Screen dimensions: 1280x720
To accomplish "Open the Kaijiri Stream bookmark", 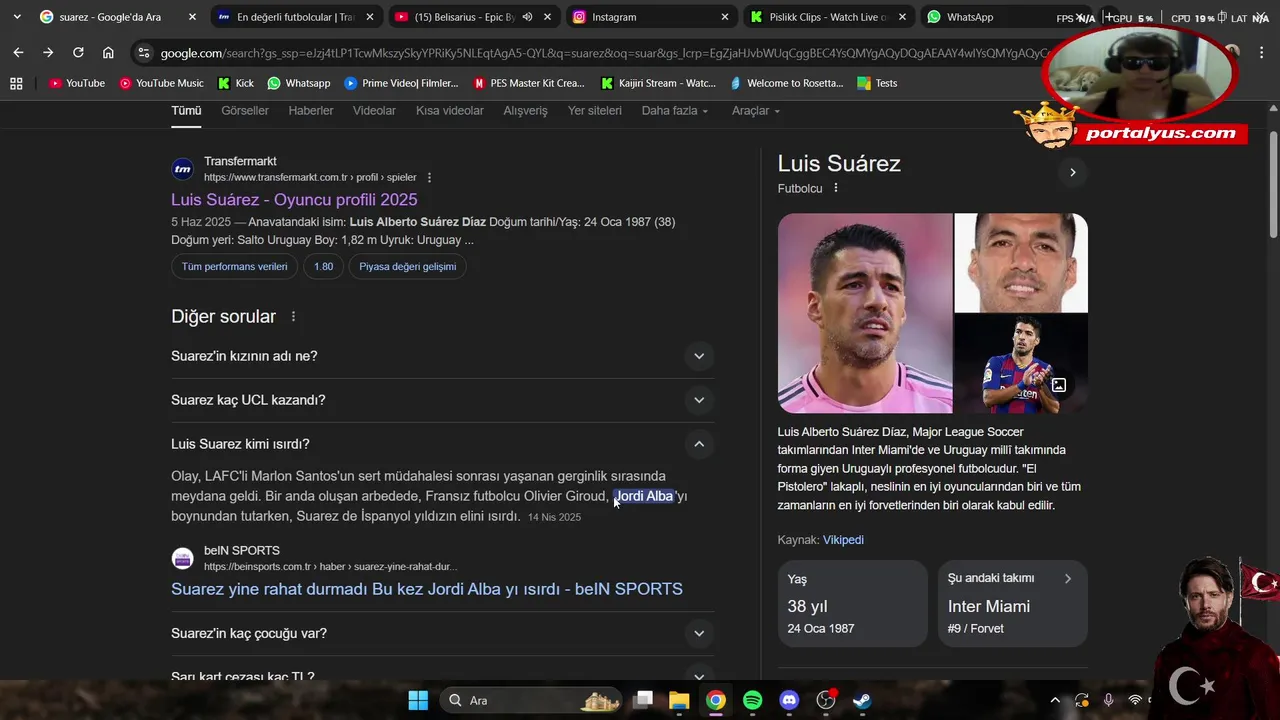I will click(658, 83).
